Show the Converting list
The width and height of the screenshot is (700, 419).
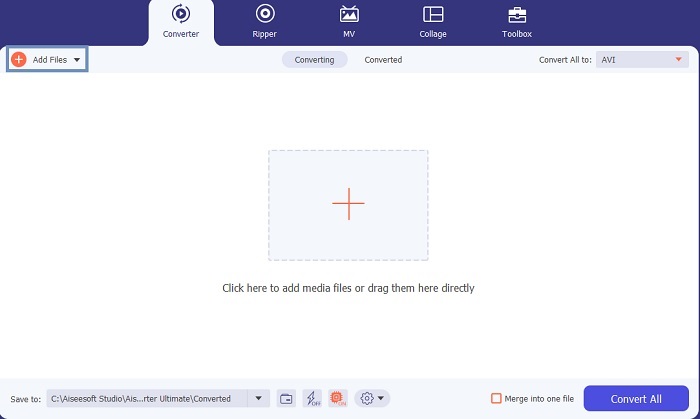click(x=314, y=60)
